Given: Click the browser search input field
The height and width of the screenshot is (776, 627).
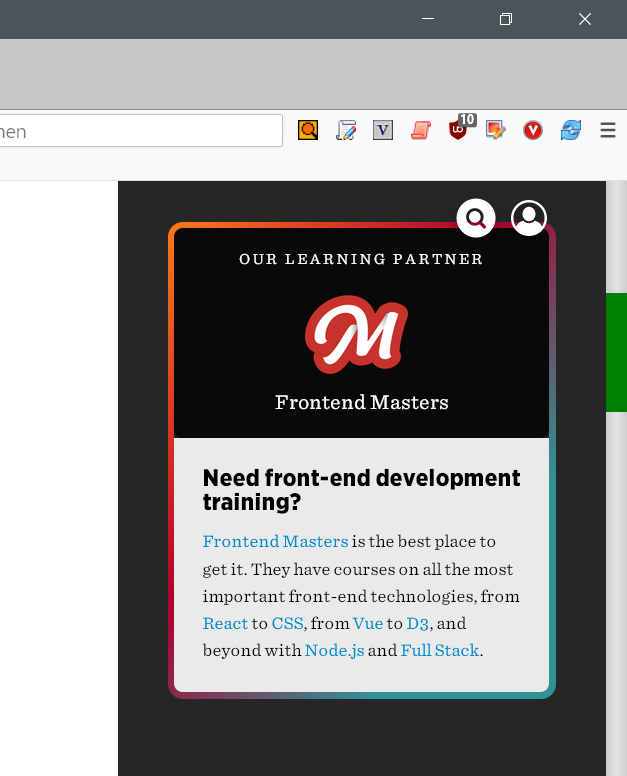Looking at the screenshot, I should 141,131.
